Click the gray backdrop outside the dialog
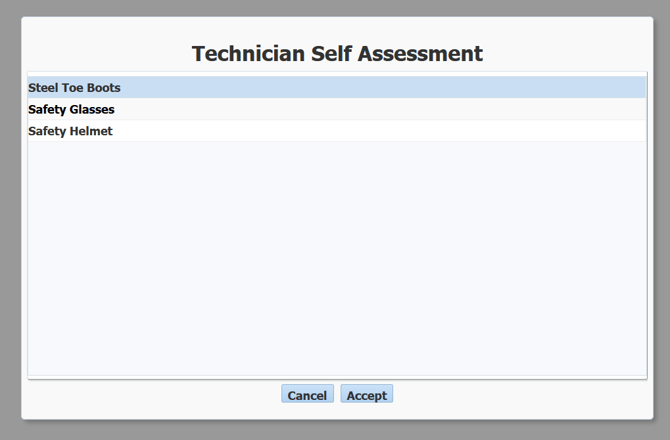670x440 pixels. (10, 220)
